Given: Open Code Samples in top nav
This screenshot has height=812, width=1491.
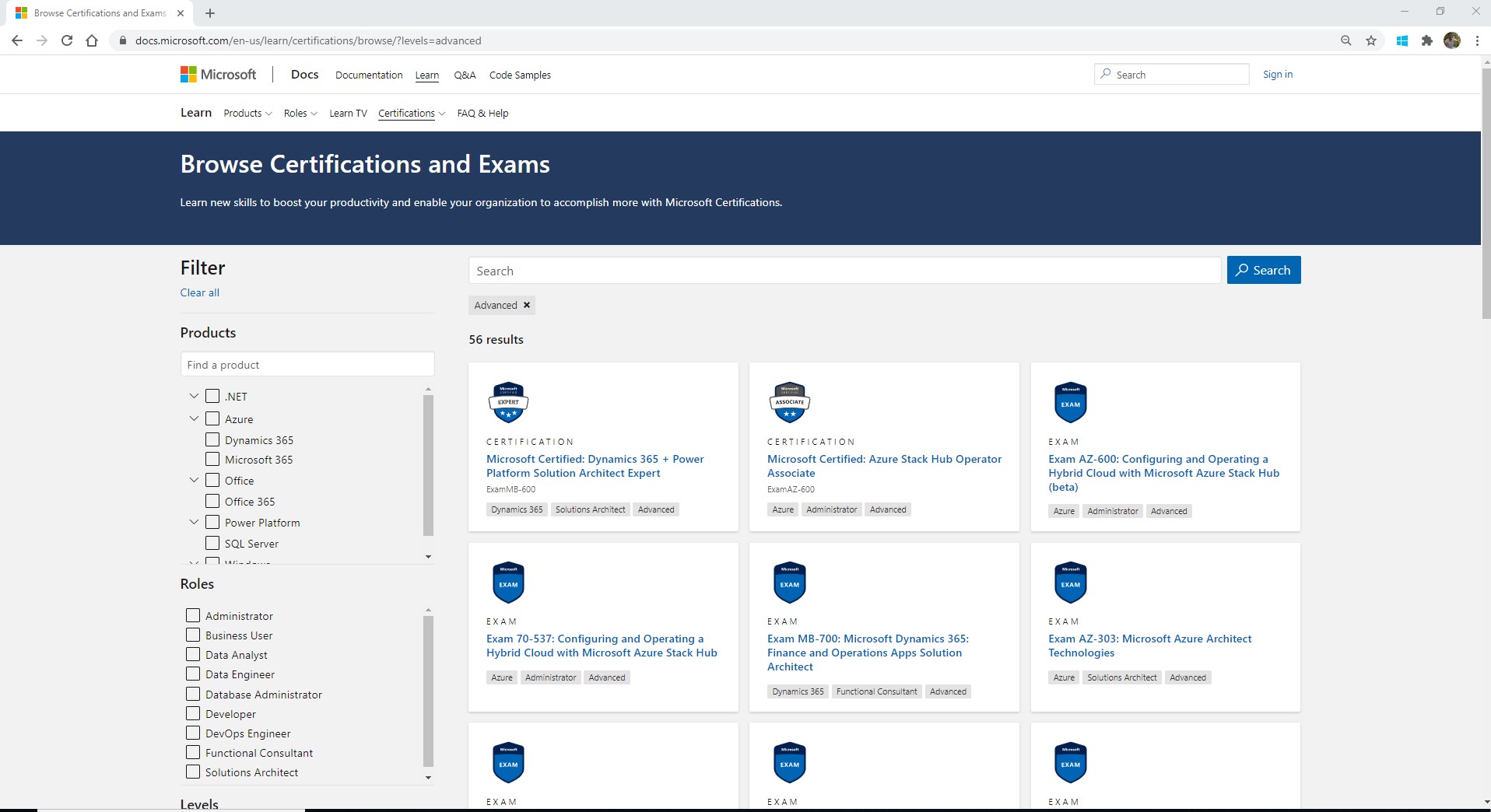Looking at the screenshot, I should pyautogui.click(x=520, y=75).
